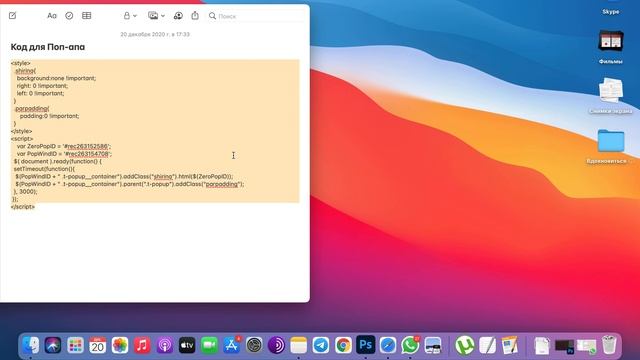Open Tor Browser in the Dock
Viewport: 640px width, 360px height.
pyautogui.click(x=276, y=345)
